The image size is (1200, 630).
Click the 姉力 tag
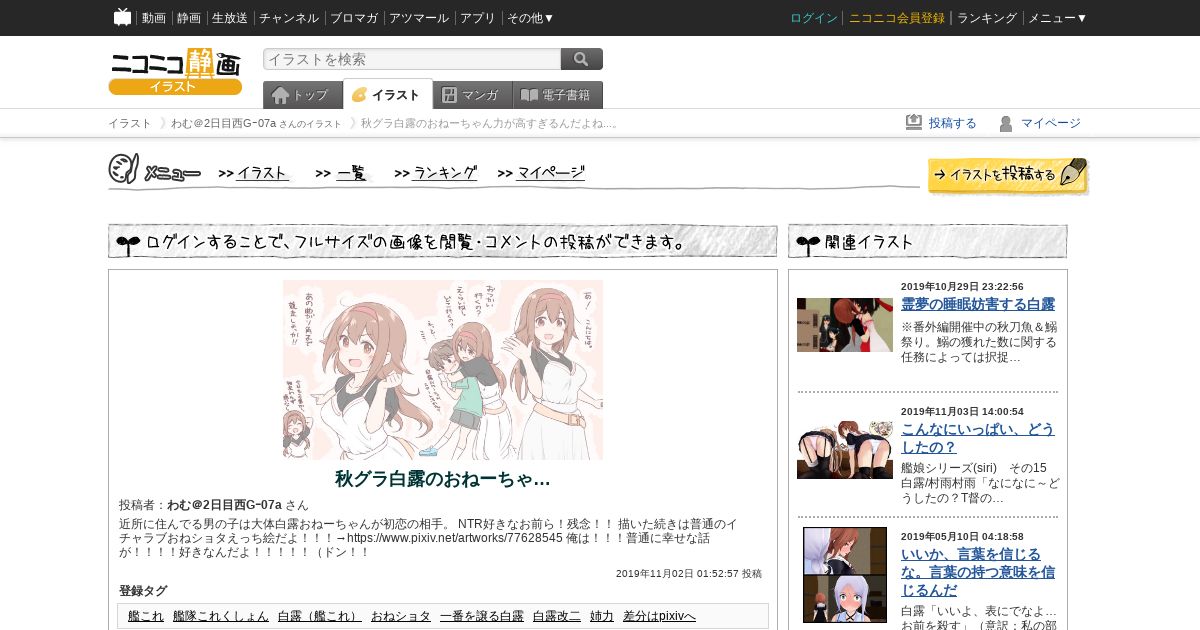602,616
